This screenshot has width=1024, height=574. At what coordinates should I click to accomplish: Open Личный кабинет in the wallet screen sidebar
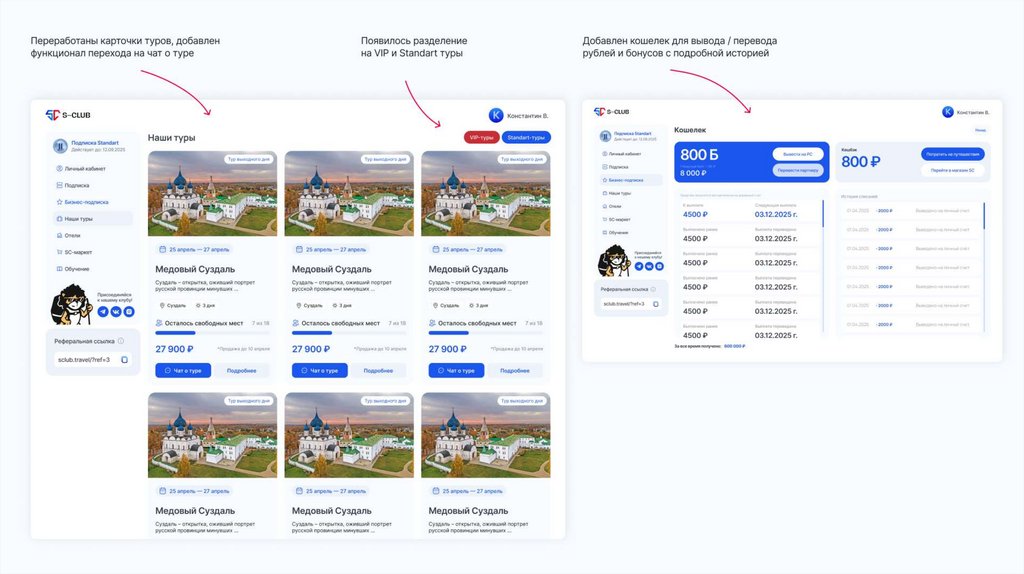click(x=621, y=154)
